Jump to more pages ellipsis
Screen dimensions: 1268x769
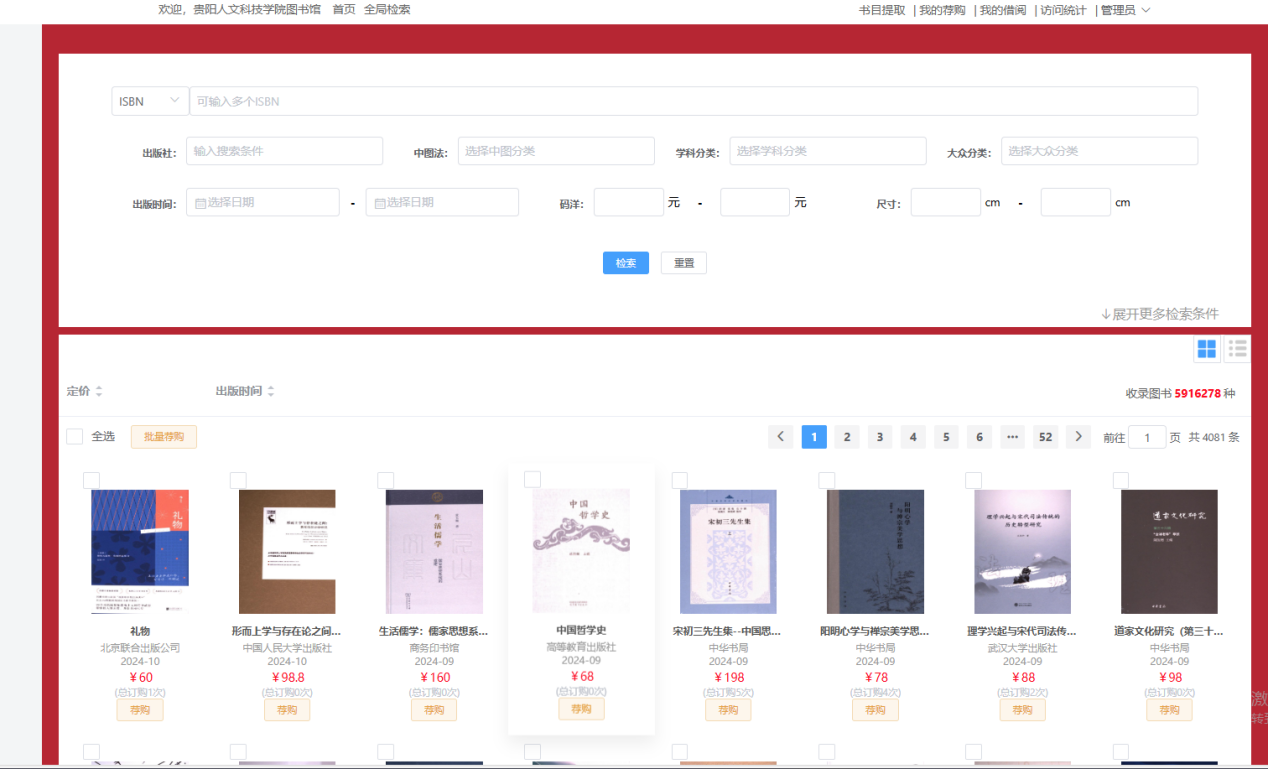(x=1012, y=437)
